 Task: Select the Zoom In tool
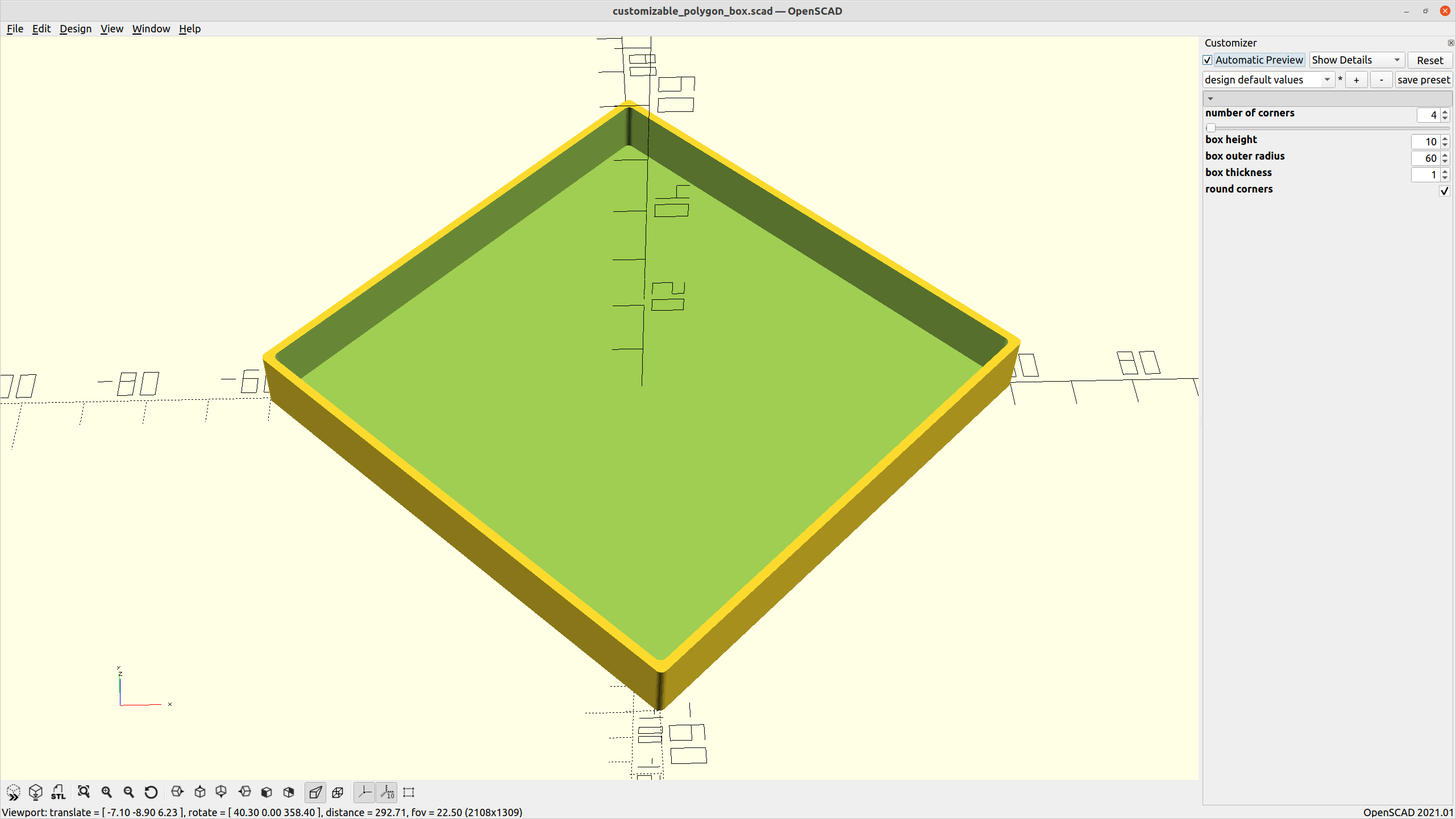pyautogui.click(x=107, y=792)
